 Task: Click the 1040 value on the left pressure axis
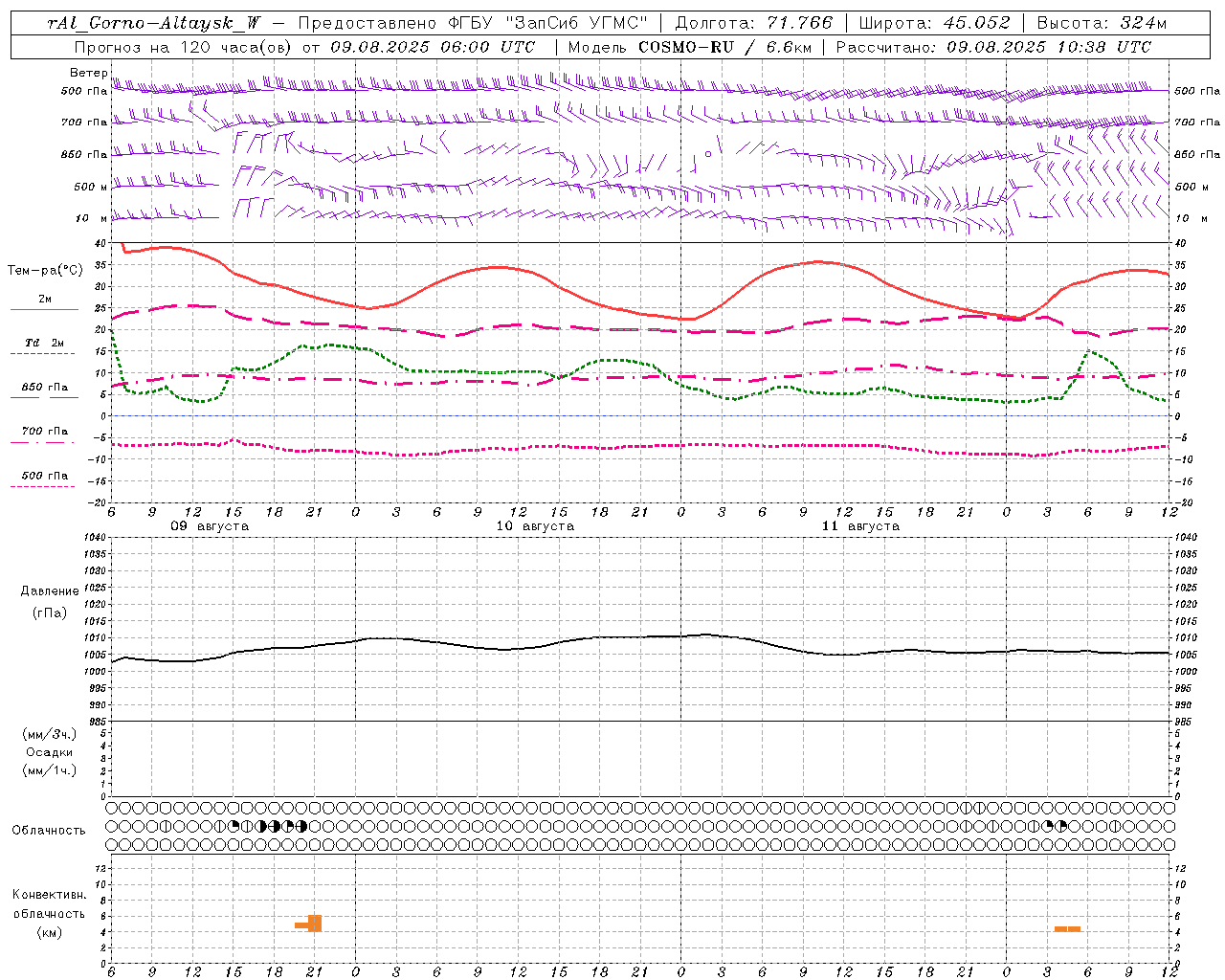[x=96, y=538]
